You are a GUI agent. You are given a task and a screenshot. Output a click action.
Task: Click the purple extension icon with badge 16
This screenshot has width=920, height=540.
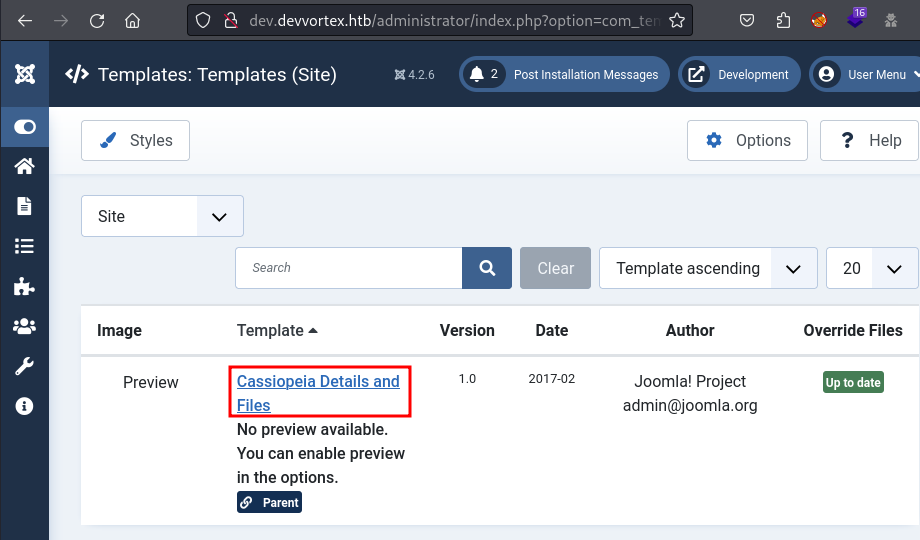(x=855, y=19)
